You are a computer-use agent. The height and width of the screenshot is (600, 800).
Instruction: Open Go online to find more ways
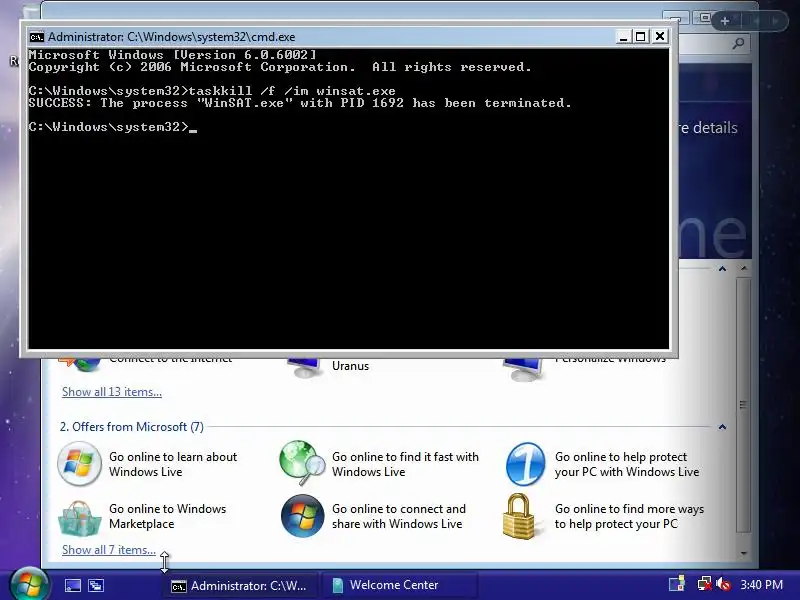(630, 516)
